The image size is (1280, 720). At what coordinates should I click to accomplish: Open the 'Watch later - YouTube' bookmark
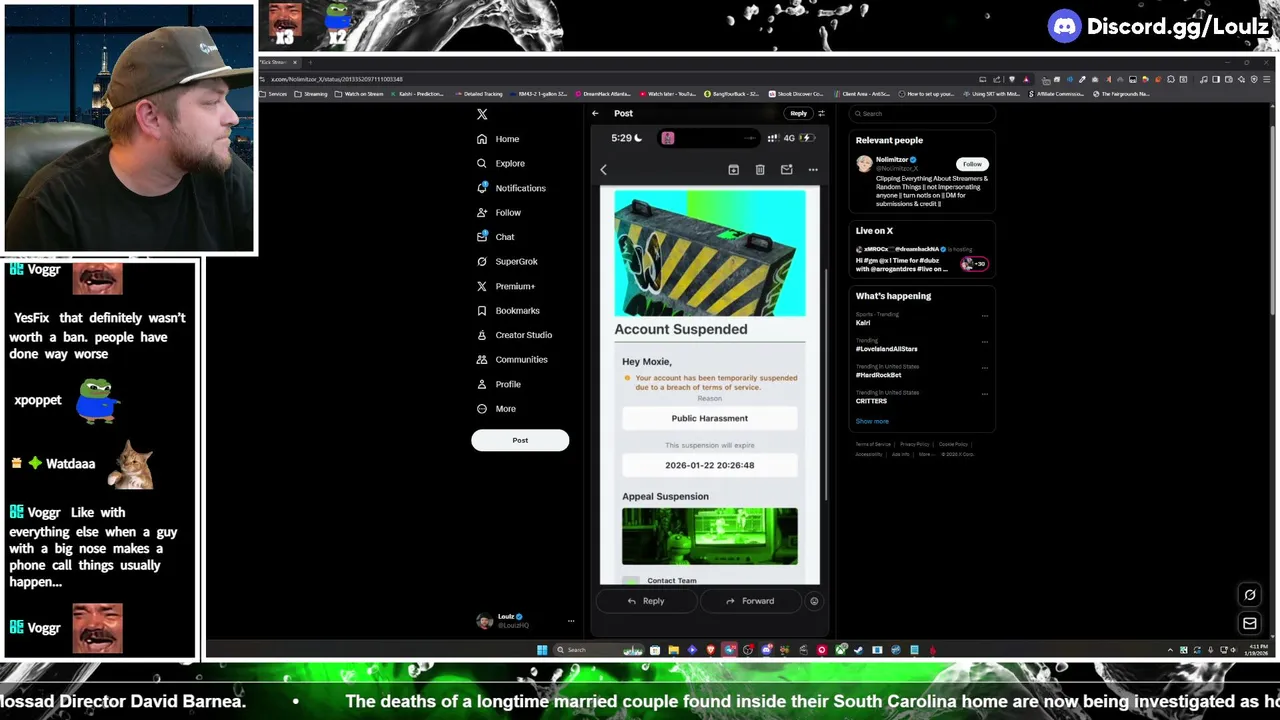click(667, 94)
